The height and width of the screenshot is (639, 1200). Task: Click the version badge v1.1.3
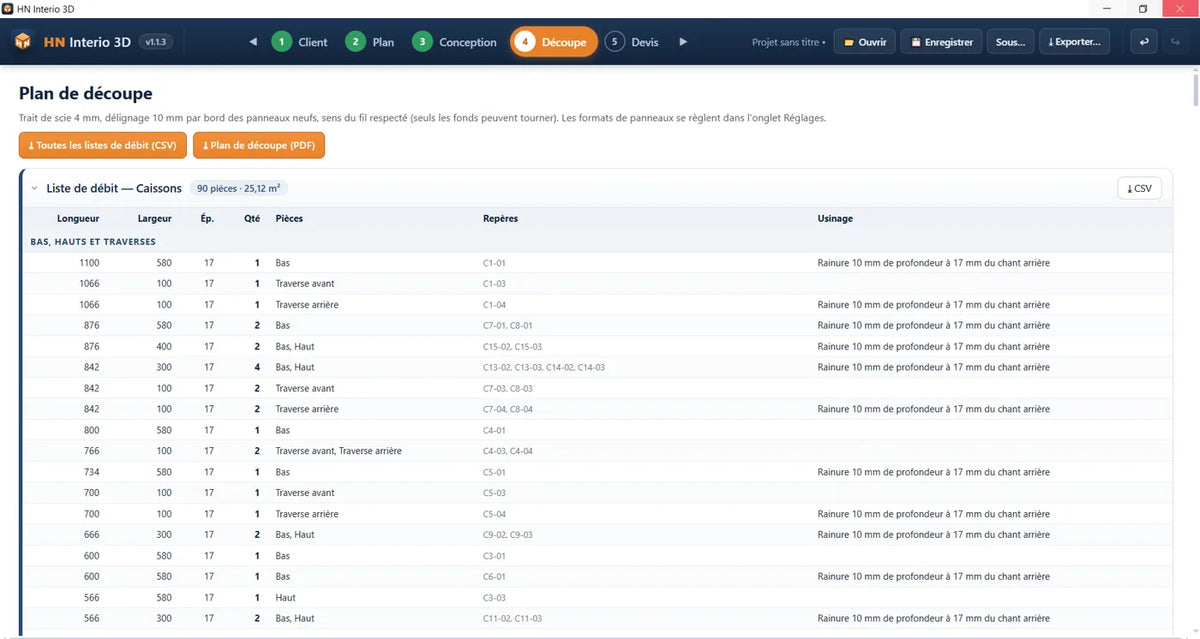(154, 42)
